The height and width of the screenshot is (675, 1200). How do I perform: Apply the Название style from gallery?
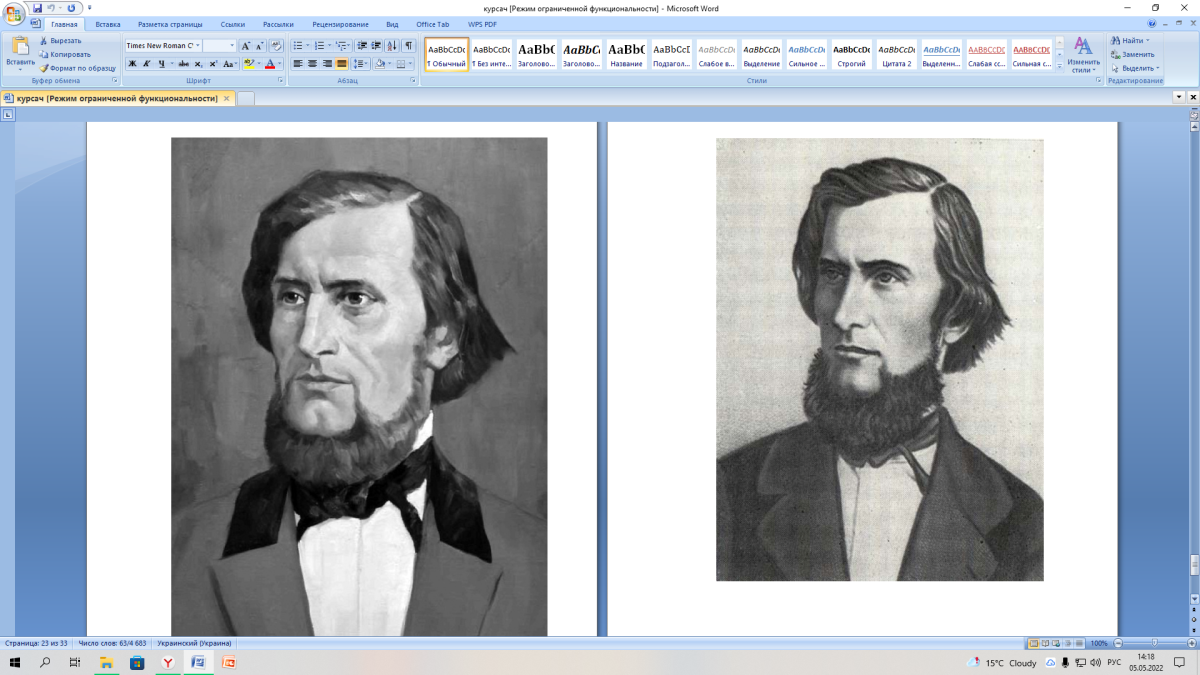[x=626, y=55]
